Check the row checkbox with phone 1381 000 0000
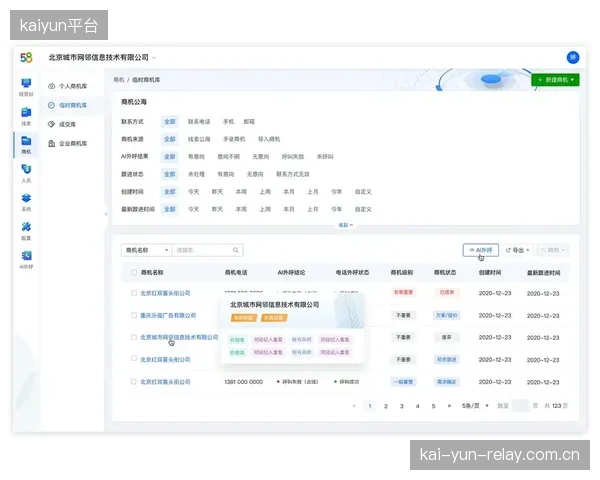The image size is (600, 480). click(134, 382)
